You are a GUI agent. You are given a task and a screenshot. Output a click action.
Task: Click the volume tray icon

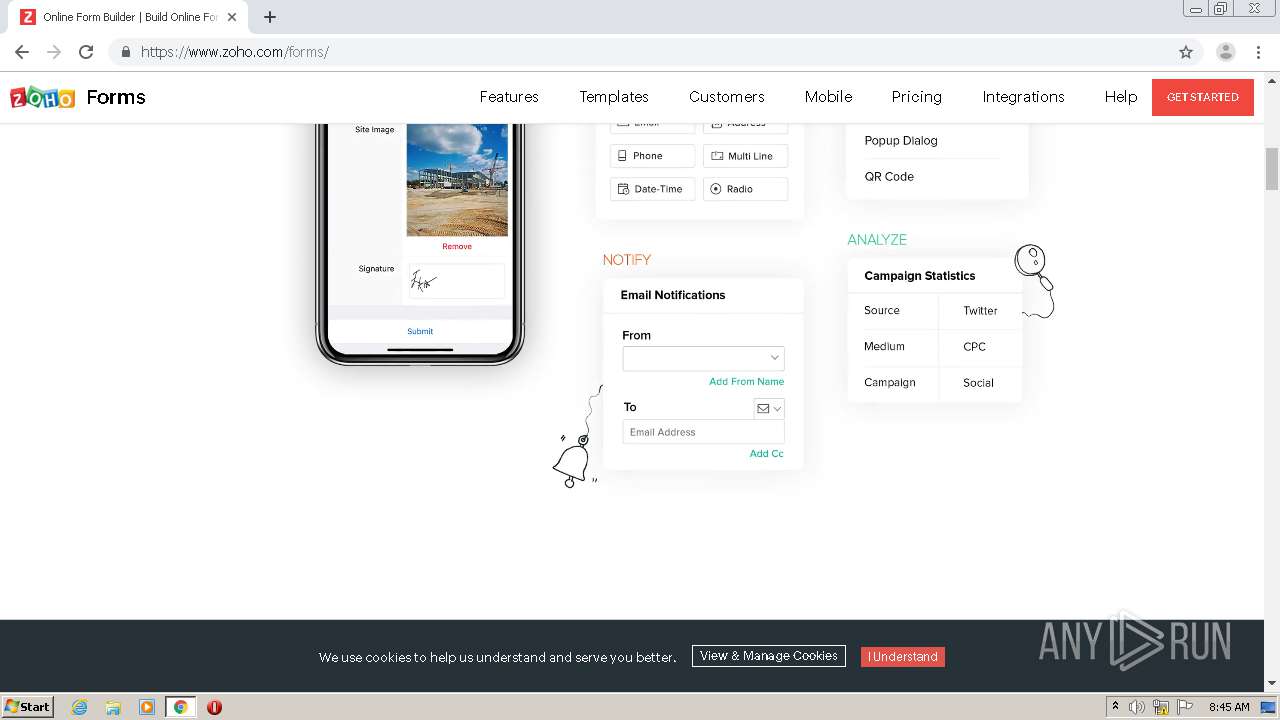1137,707
